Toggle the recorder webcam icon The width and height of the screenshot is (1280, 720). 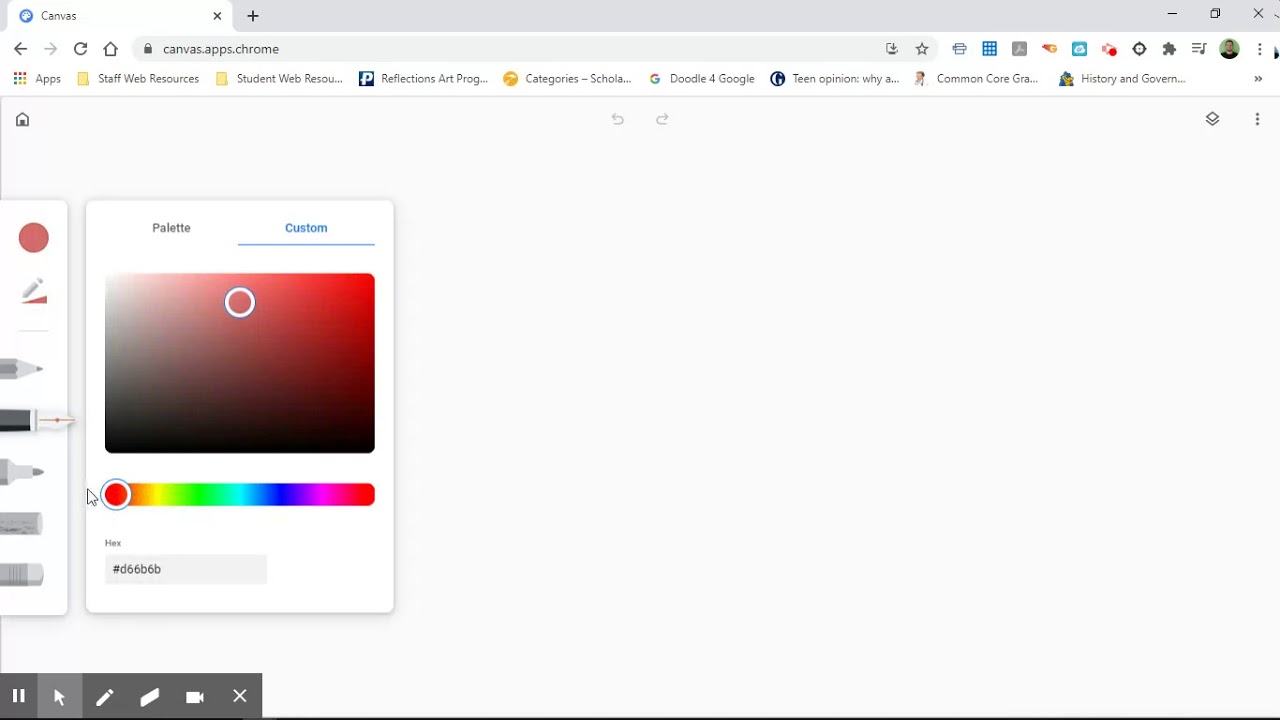pos(195,696)
